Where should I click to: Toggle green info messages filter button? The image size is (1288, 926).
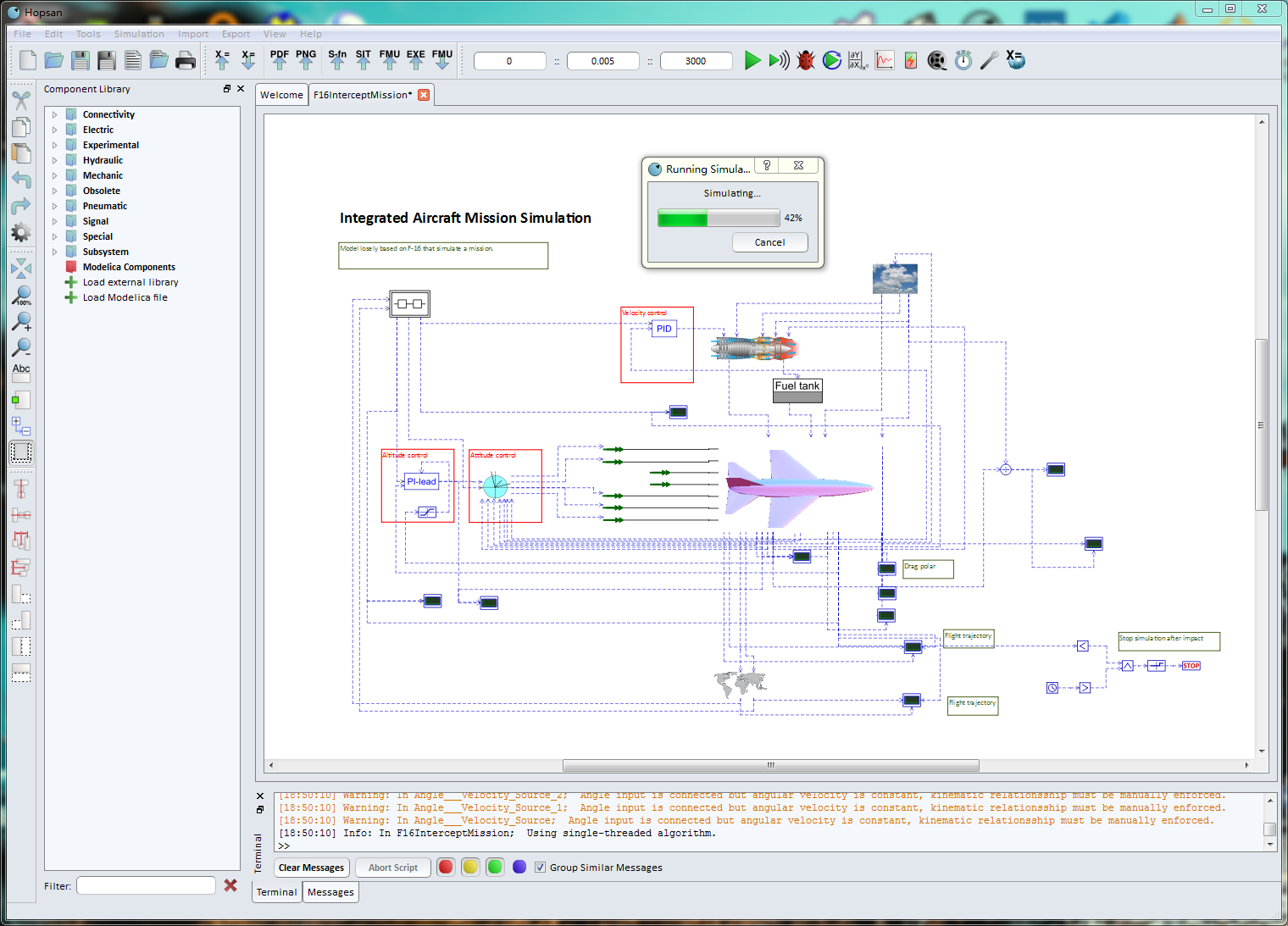pyautogui.click(x=495, y=867)
